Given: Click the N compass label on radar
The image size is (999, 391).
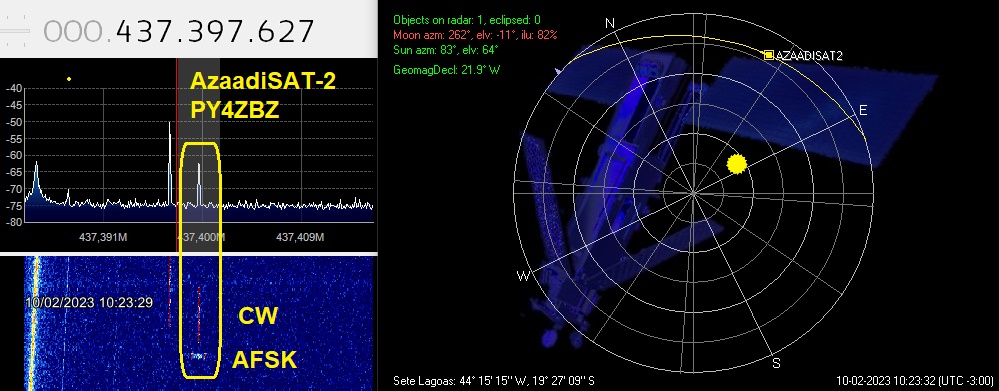Looking at the screenshot, I should (x=610, y=24).
